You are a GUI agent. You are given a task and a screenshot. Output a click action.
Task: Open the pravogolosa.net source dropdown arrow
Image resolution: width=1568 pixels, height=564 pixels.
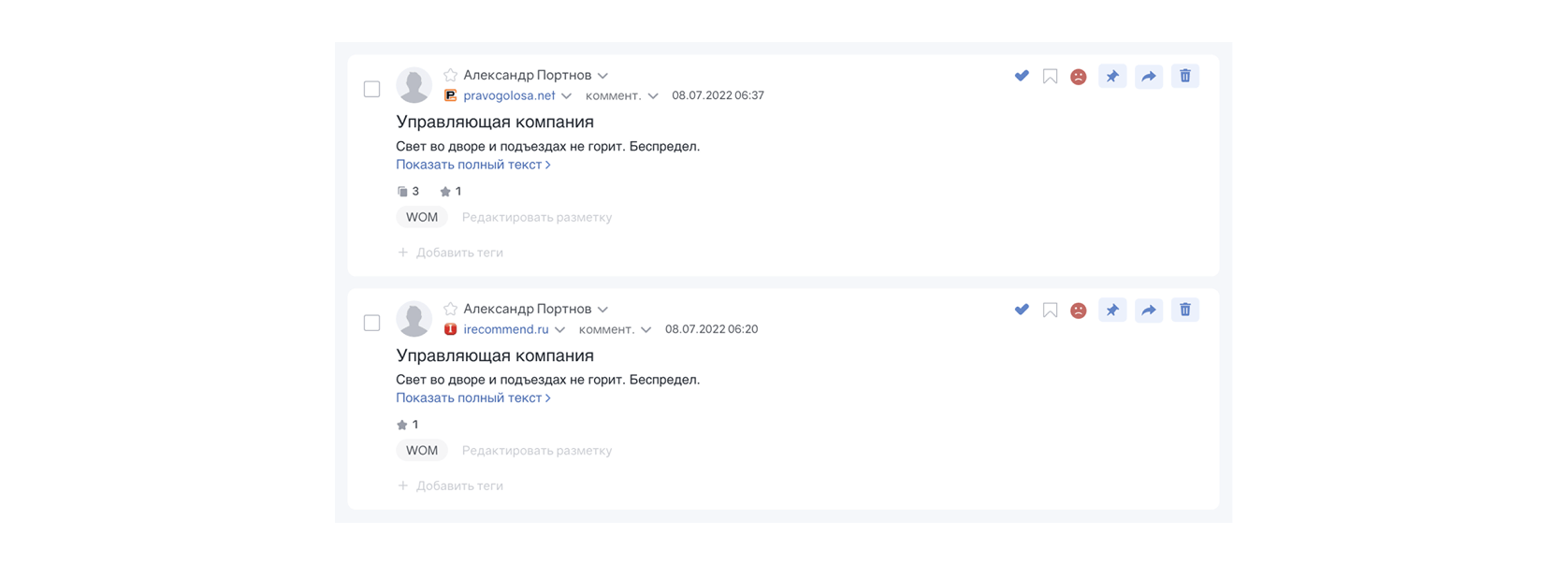click(x=567, y=96)
